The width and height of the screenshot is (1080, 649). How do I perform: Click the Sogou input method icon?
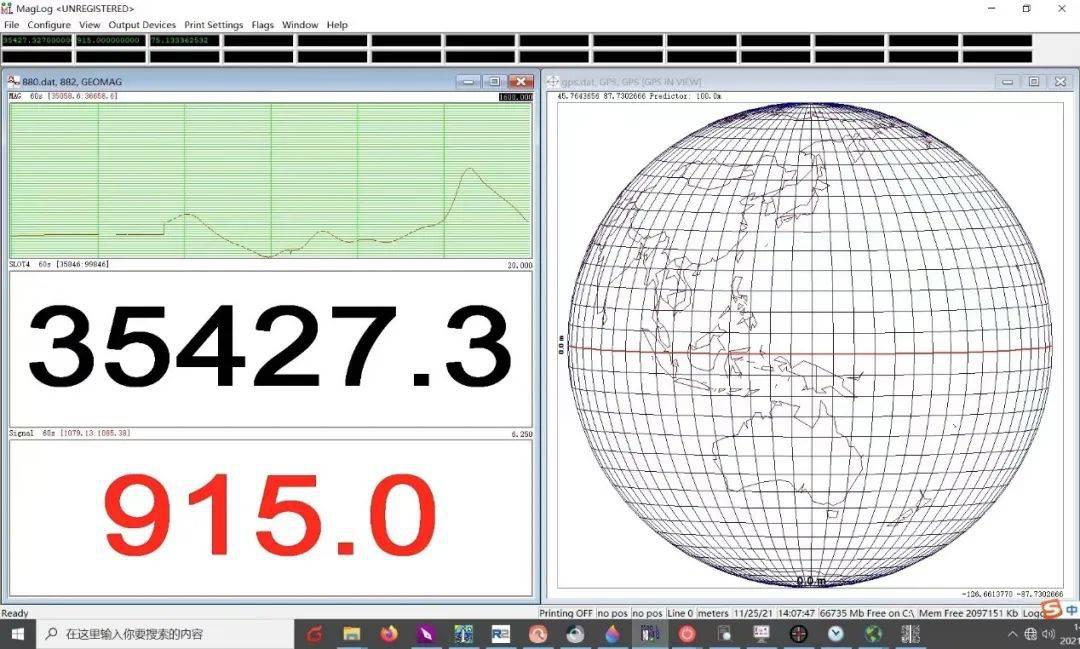[x=1051, y=609]
